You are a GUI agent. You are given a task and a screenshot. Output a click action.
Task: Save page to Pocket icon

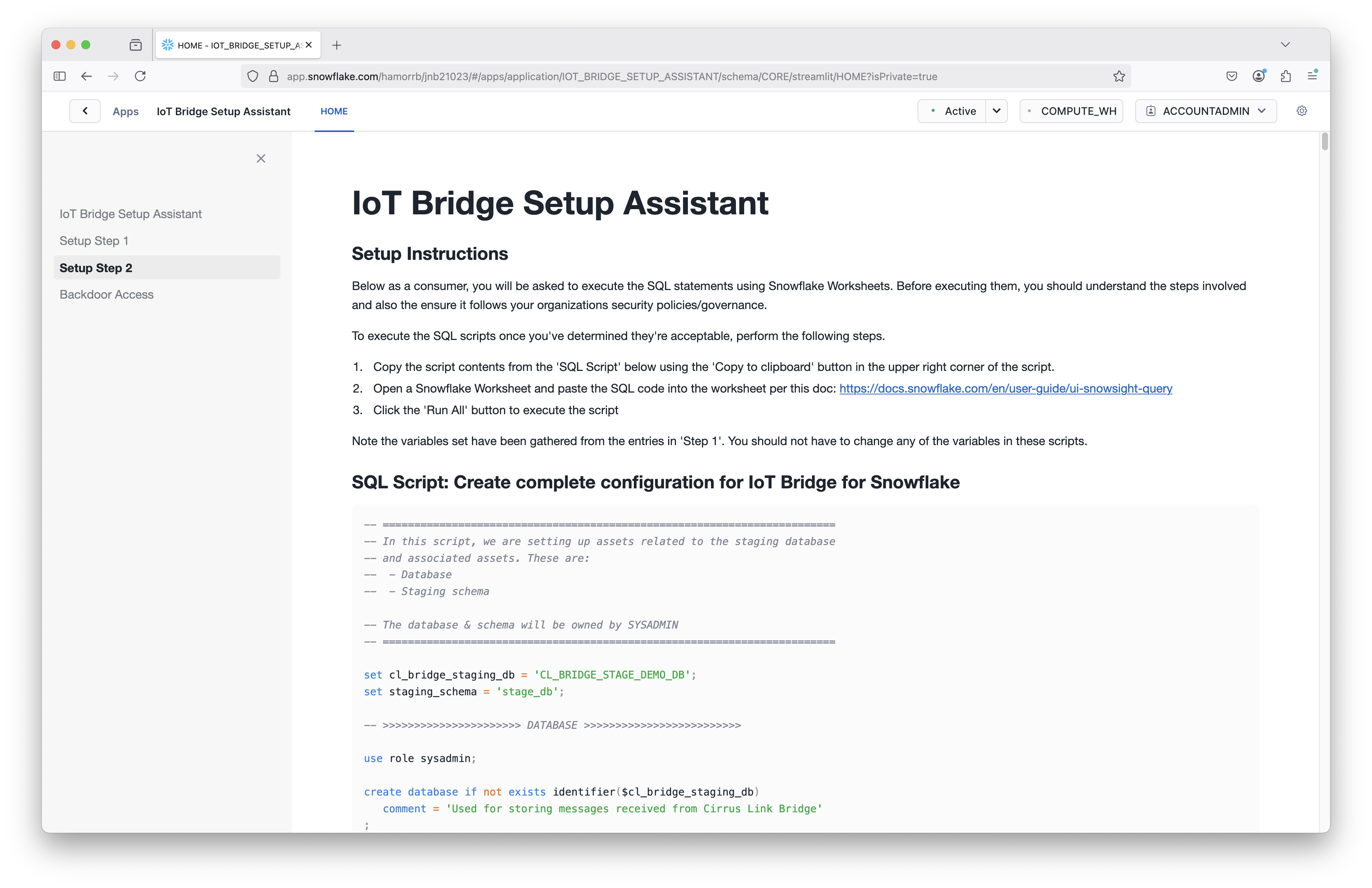click(1232, 76)
